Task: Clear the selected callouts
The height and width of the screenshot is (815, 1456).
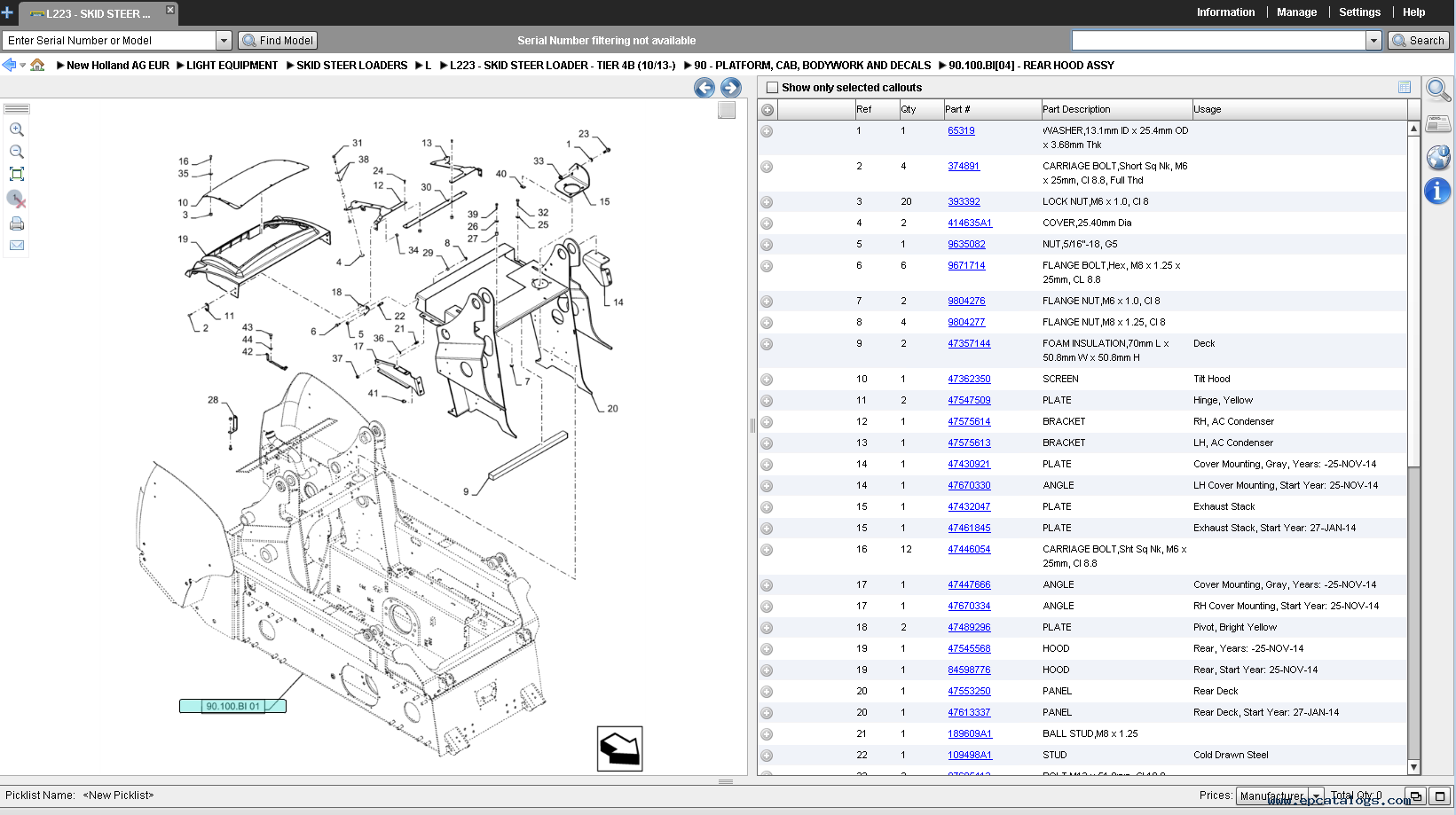Action: 16,200
